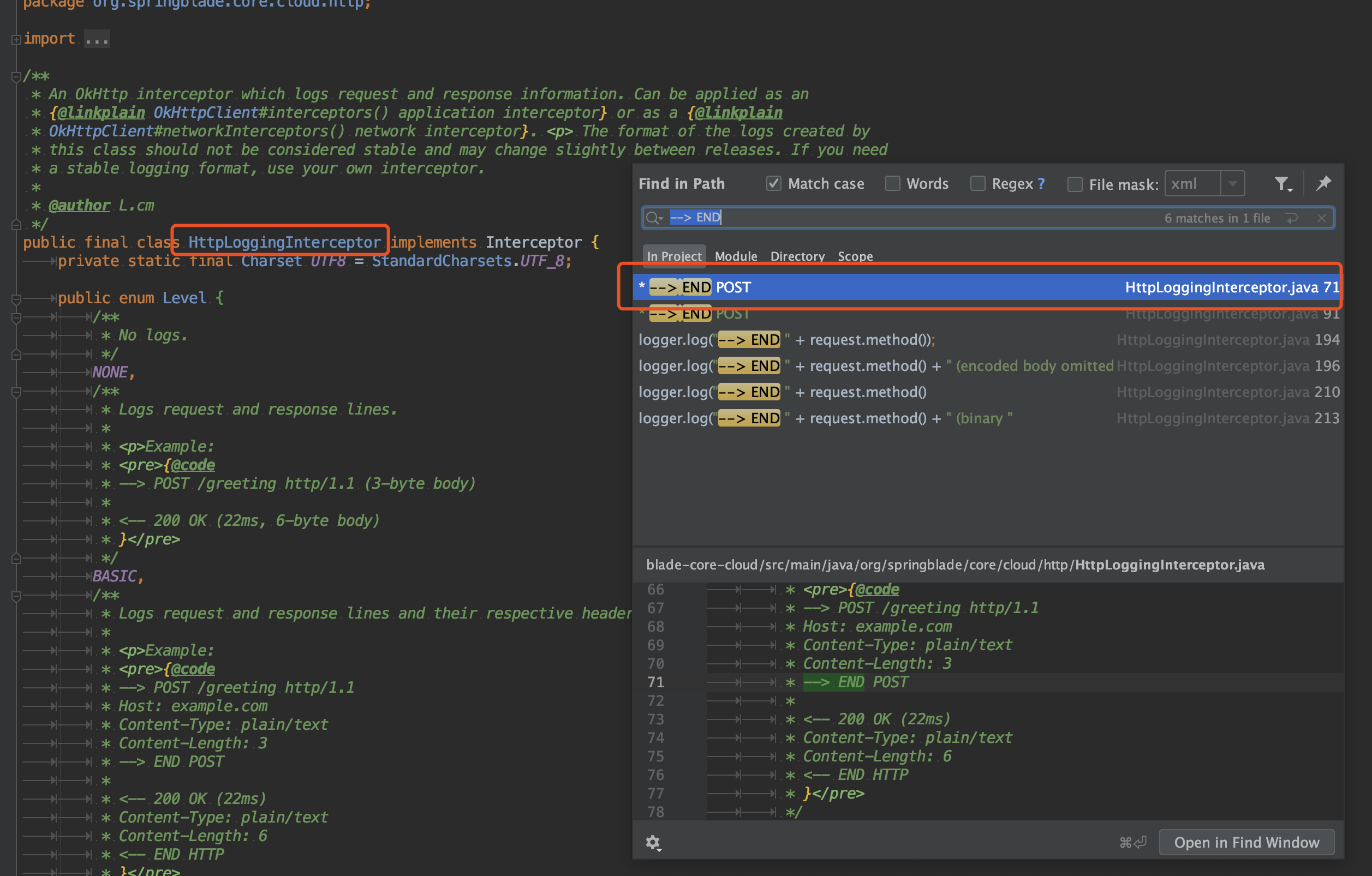Click preview line 76 '<-- END HTTP'
The width and height of the screenshot is (1372, 876).
(x=855, y=775)
